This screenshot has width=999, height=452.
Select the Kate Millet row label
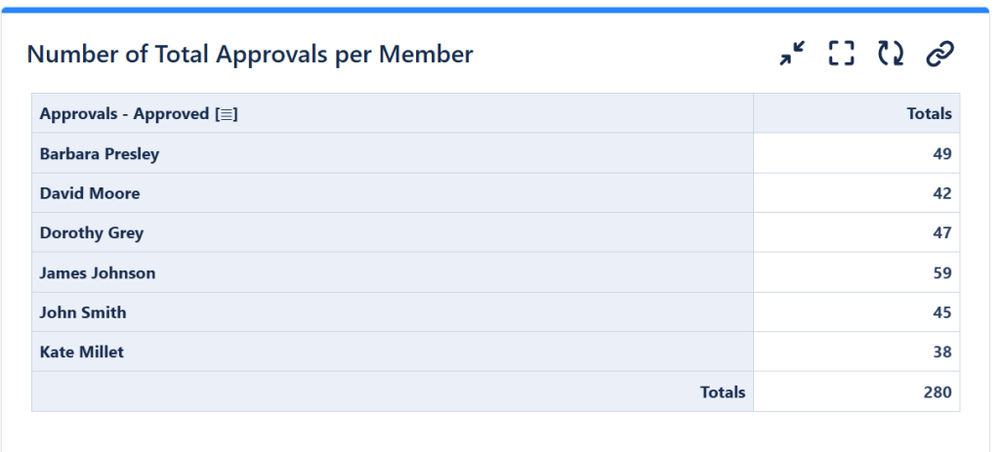point(82,352)
